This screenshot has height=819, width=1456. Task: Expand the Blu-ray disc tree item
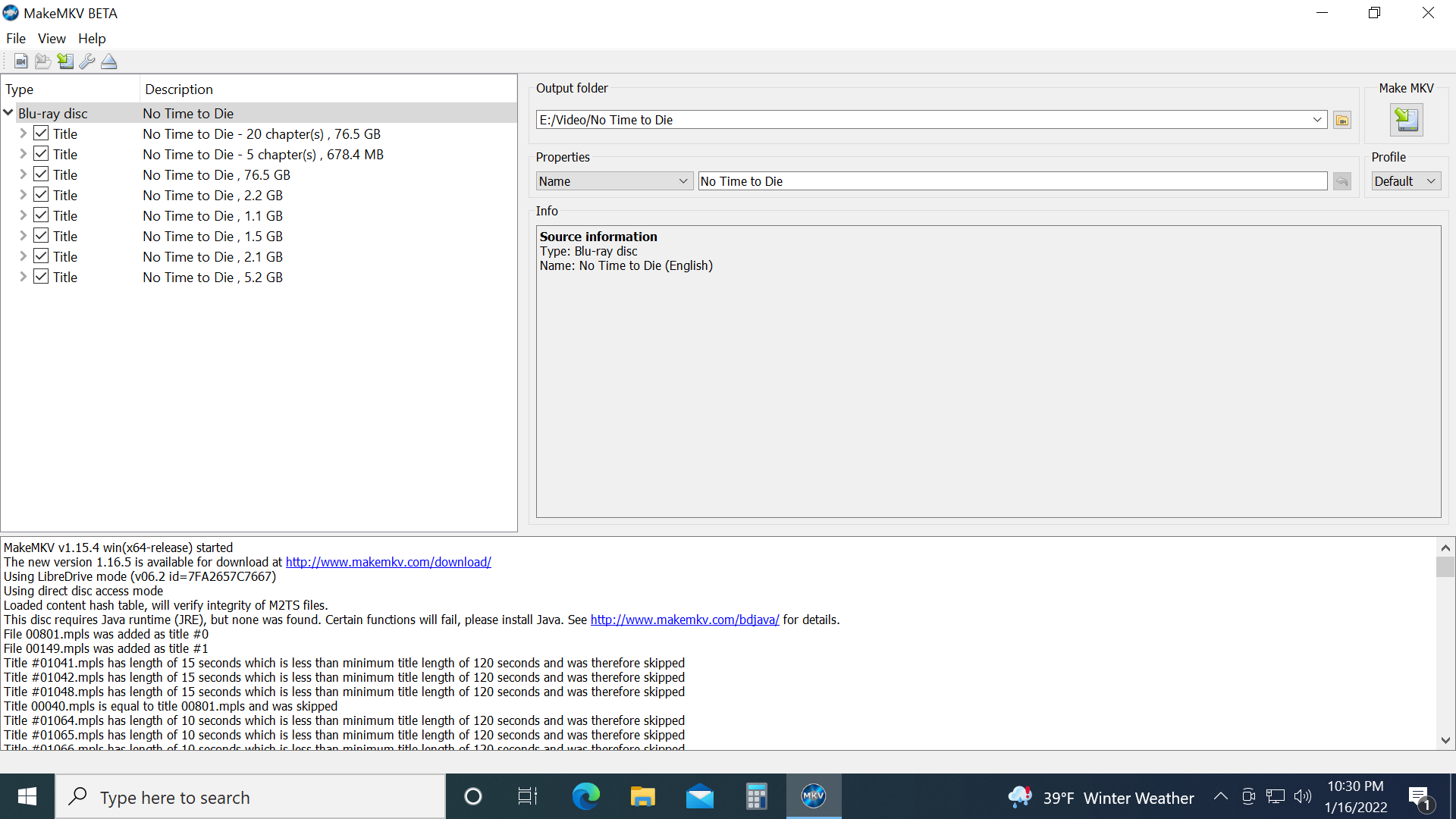[9, 112]
